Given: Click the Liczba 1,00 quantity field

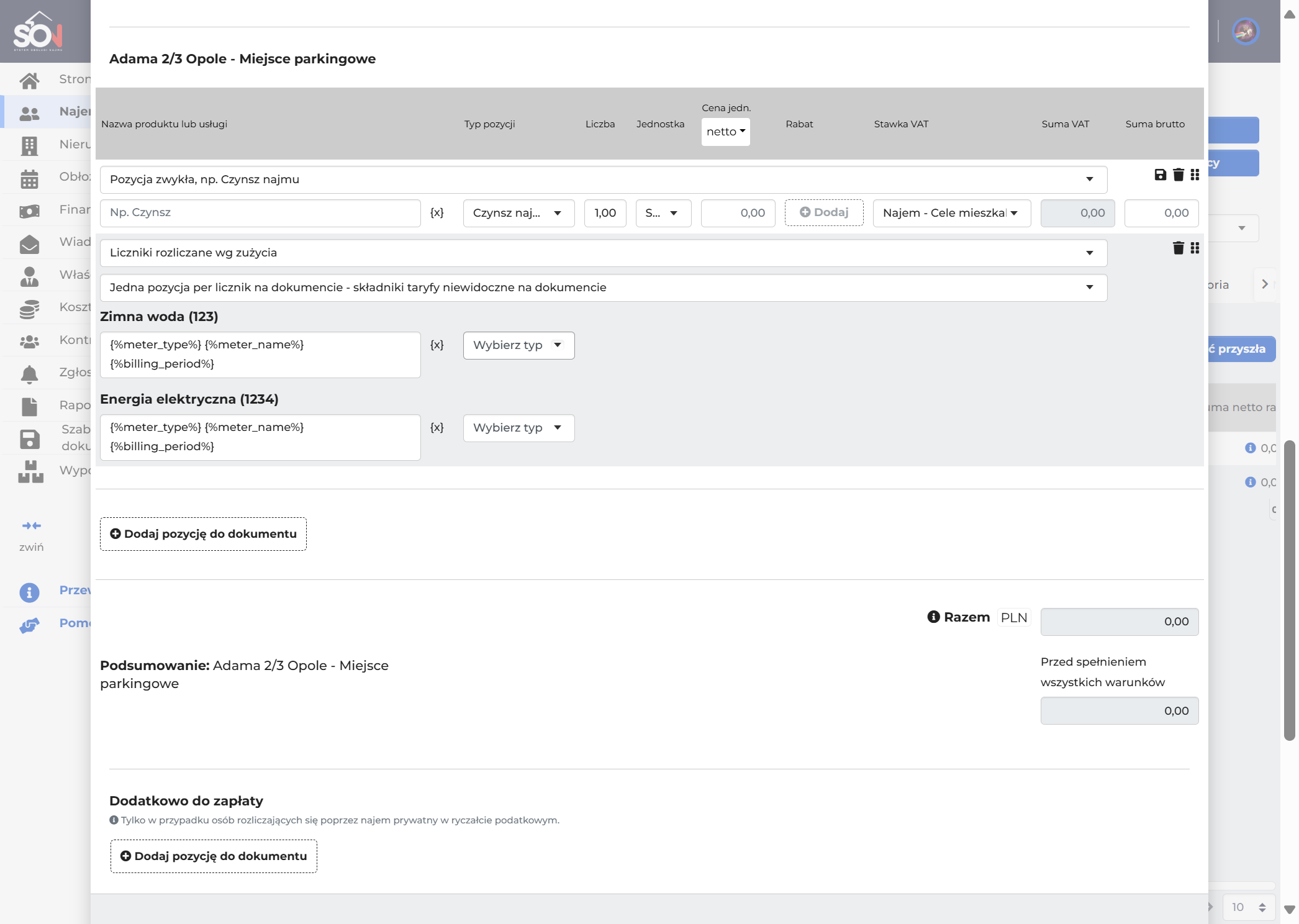Looking at the screenshot, I should tap(605, 213).
